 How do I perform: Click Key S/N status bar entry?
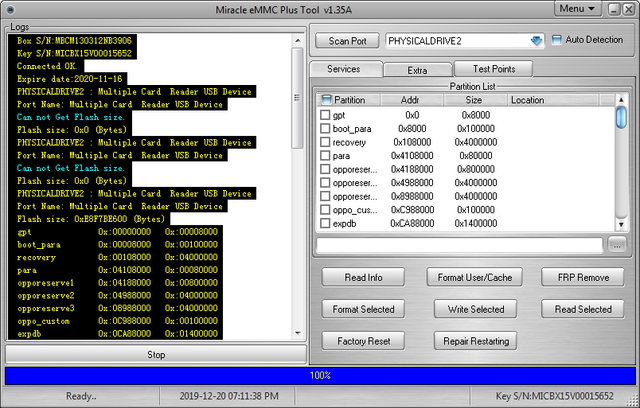point(554,396)
